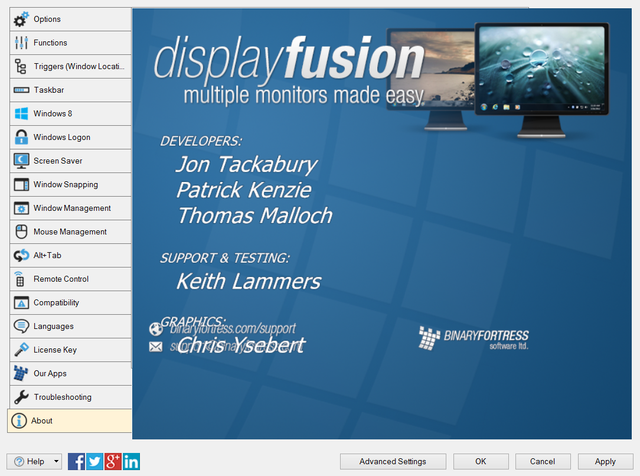Open the License Key tab label
This screenshot has height=476, width=640.
(55, 350)
